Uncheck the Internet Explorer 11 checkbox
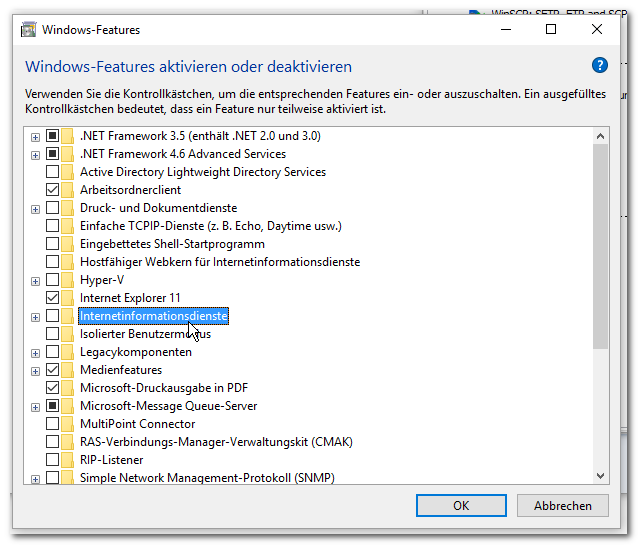638x545 pixels. [52, 298]
